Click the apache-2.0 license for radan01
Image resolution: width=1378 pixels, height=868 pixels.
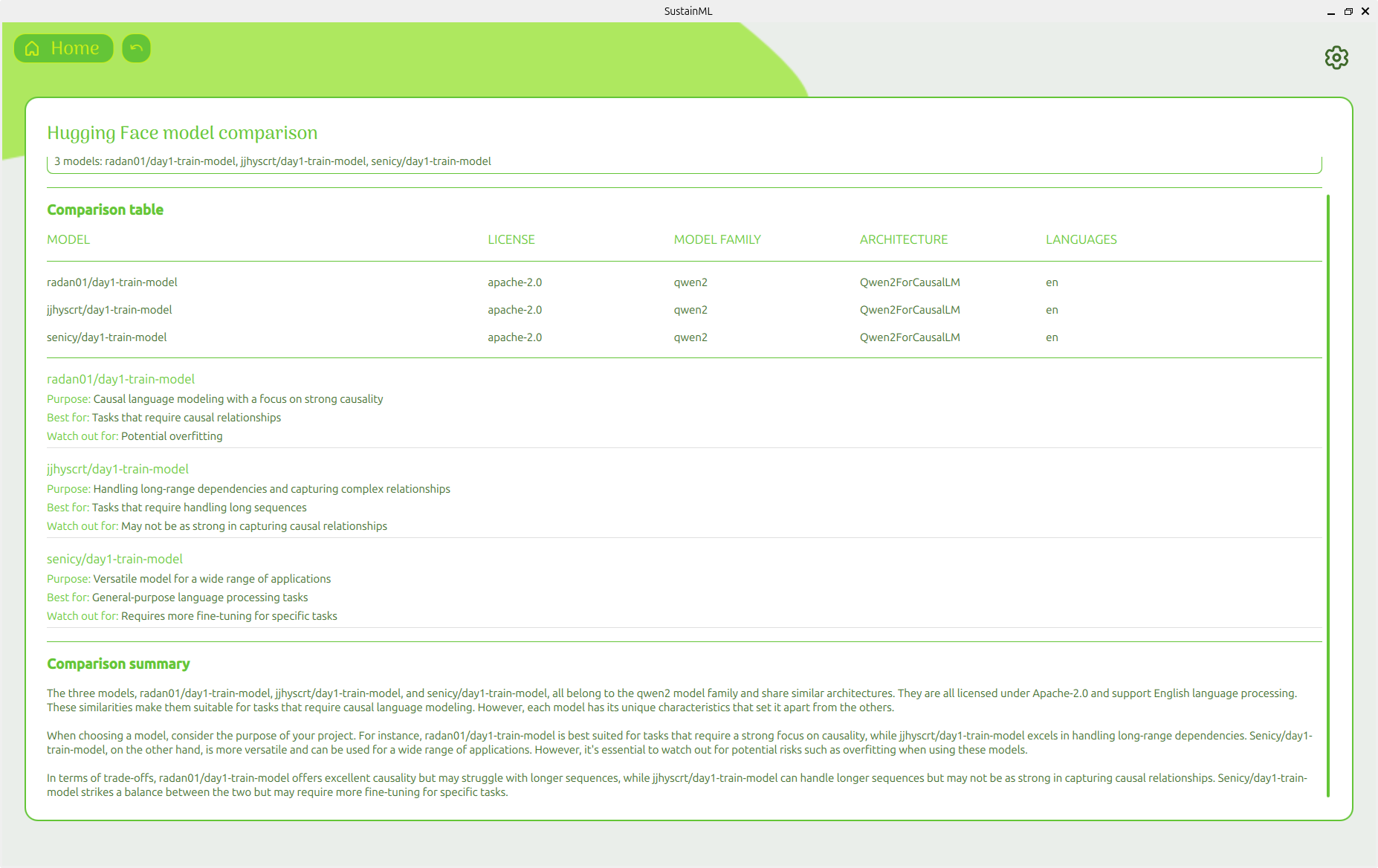pyautogui.click(x=515, y=282)
